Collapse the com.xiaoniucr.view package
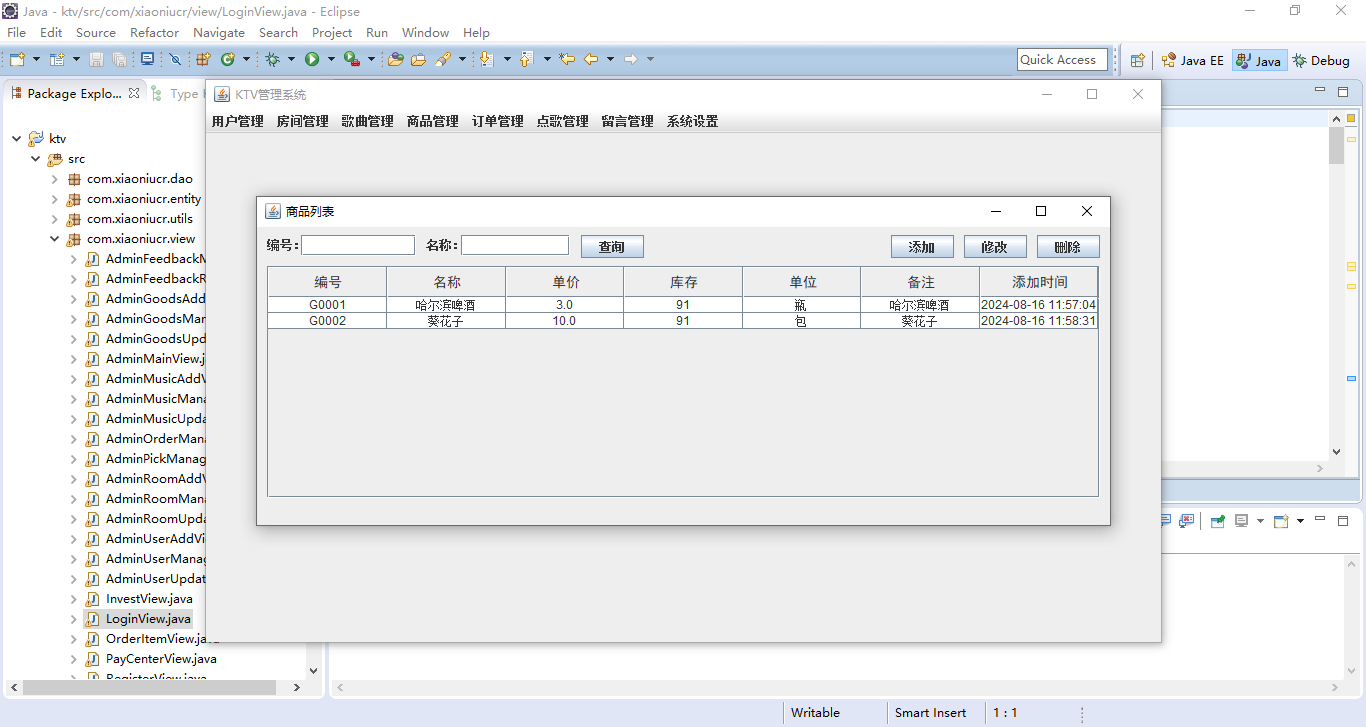 [x=55, y=239]
